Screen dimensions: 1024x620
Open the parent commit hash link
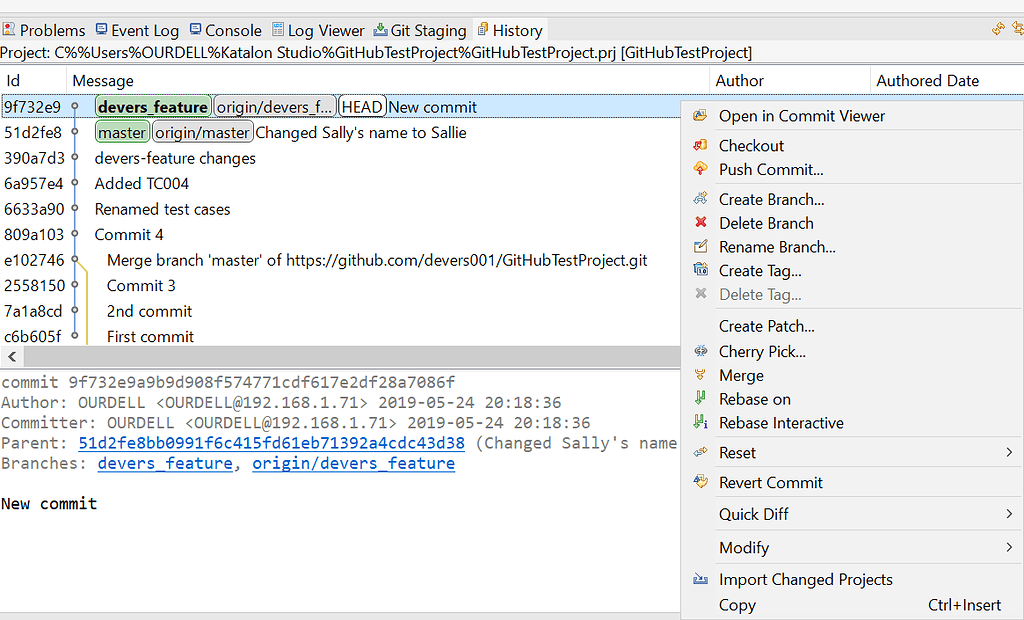[x=271, y=443]
